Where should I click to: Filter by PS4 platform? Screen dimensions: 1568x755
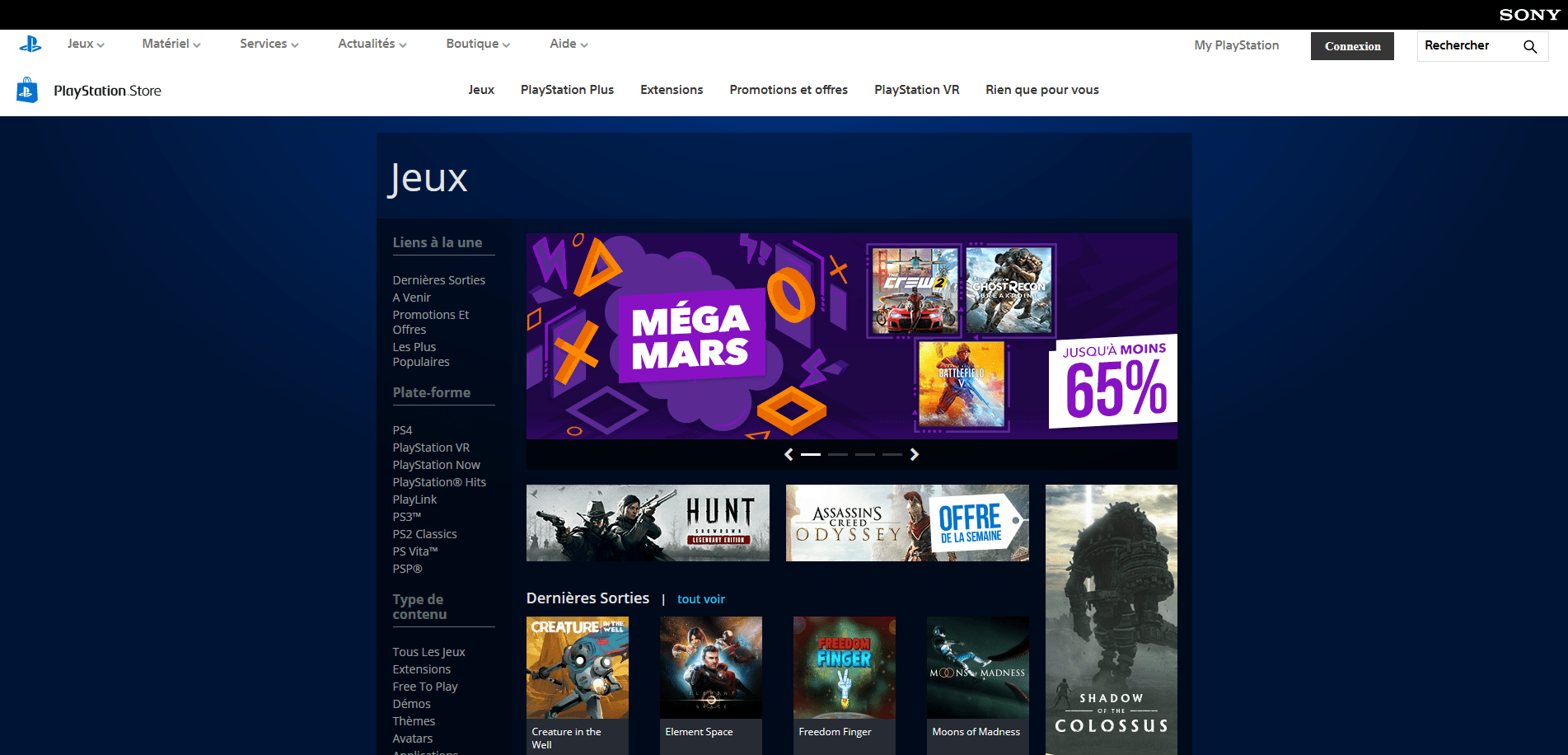402,430
